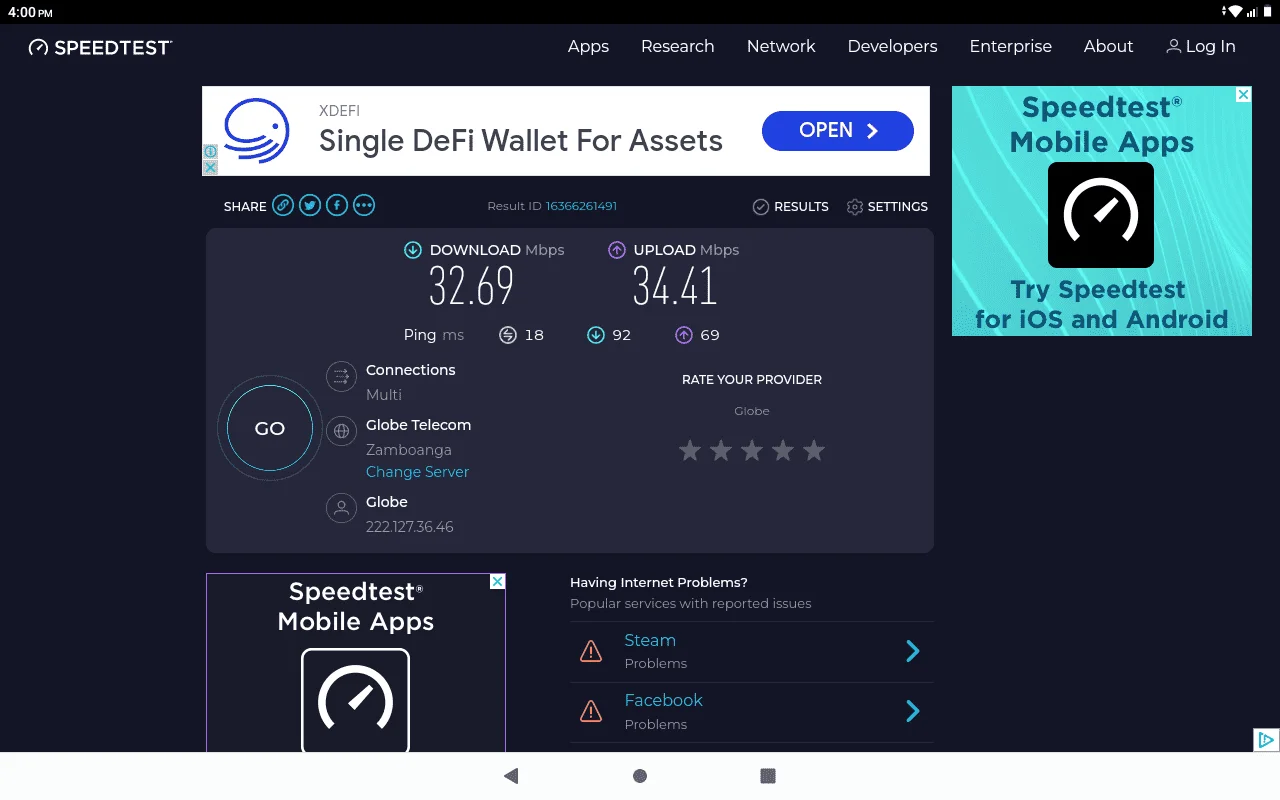Open the Network menu
The width and height of the screenshot is (1280, 800).
tap(781, 46)
